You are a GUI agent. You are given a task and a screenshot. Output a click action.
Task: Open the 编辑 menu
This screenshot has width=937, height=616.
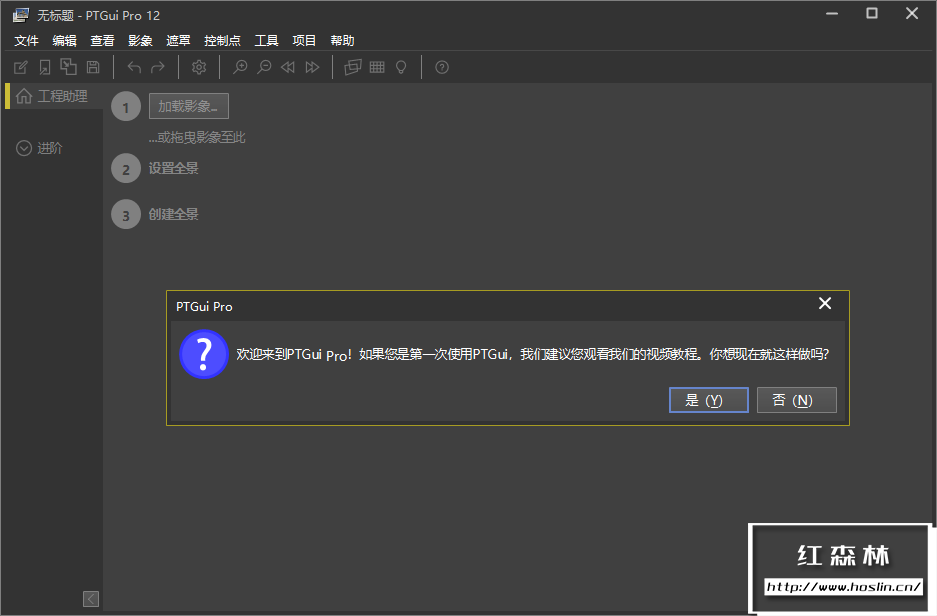(64, 41)
